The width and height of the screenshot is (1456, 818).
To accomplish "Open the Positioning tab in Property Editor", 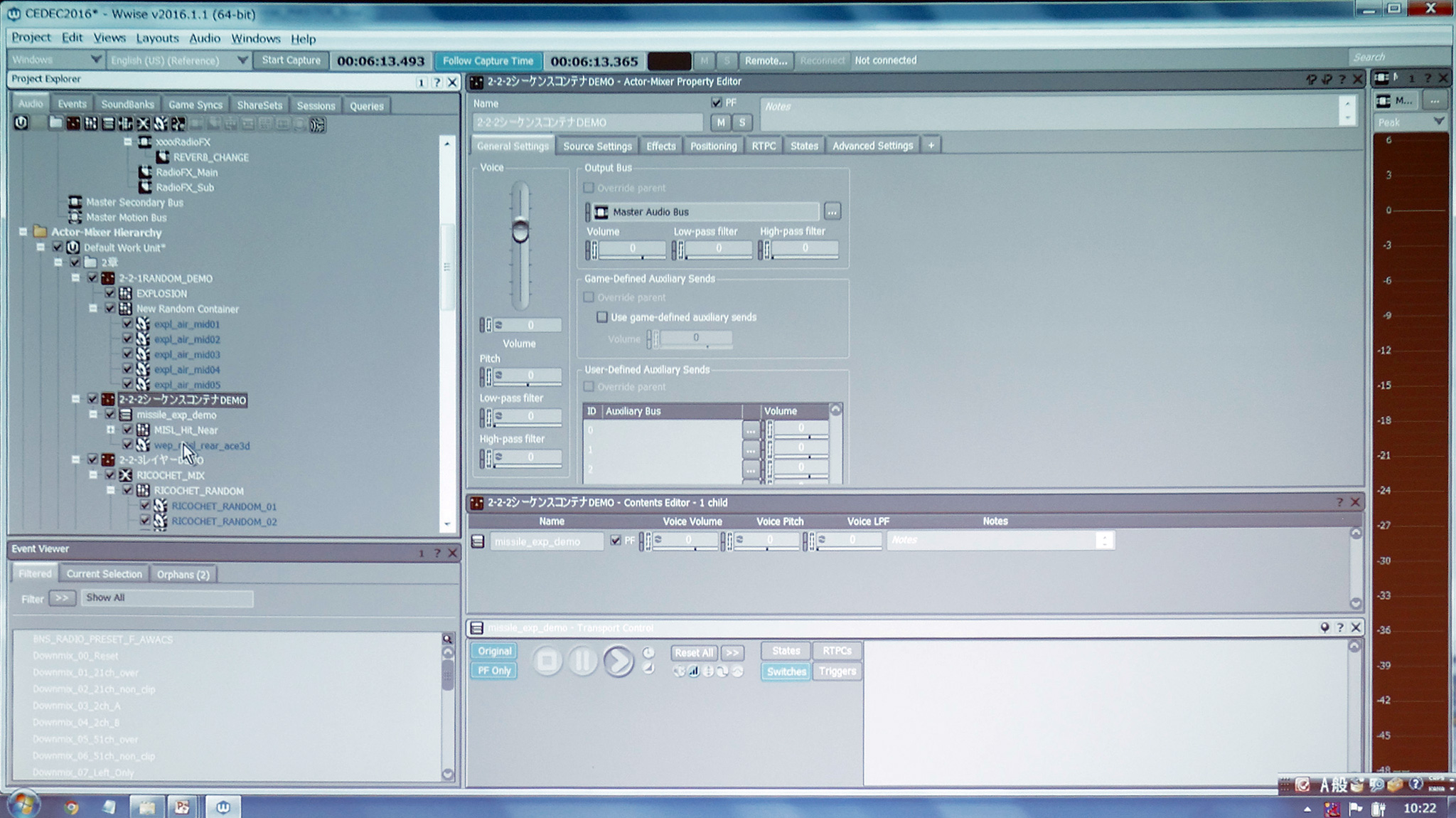I will click(713, 146).
